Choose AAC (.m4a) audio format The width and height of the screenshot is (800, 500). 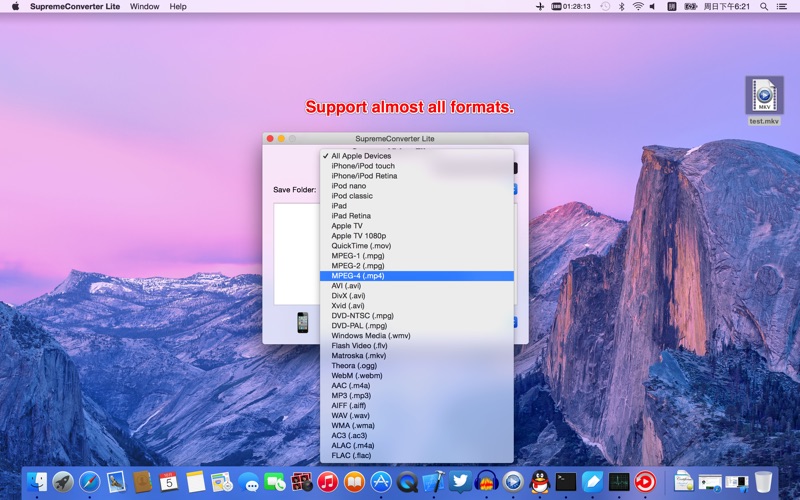(x=416, y=386)
